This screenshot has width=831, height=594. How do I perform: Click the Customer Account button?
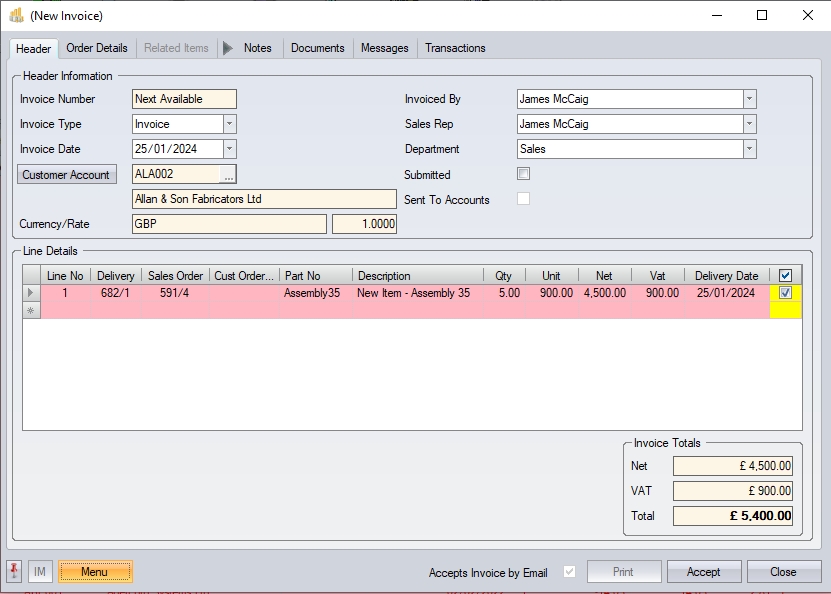[x=67, y=175]
